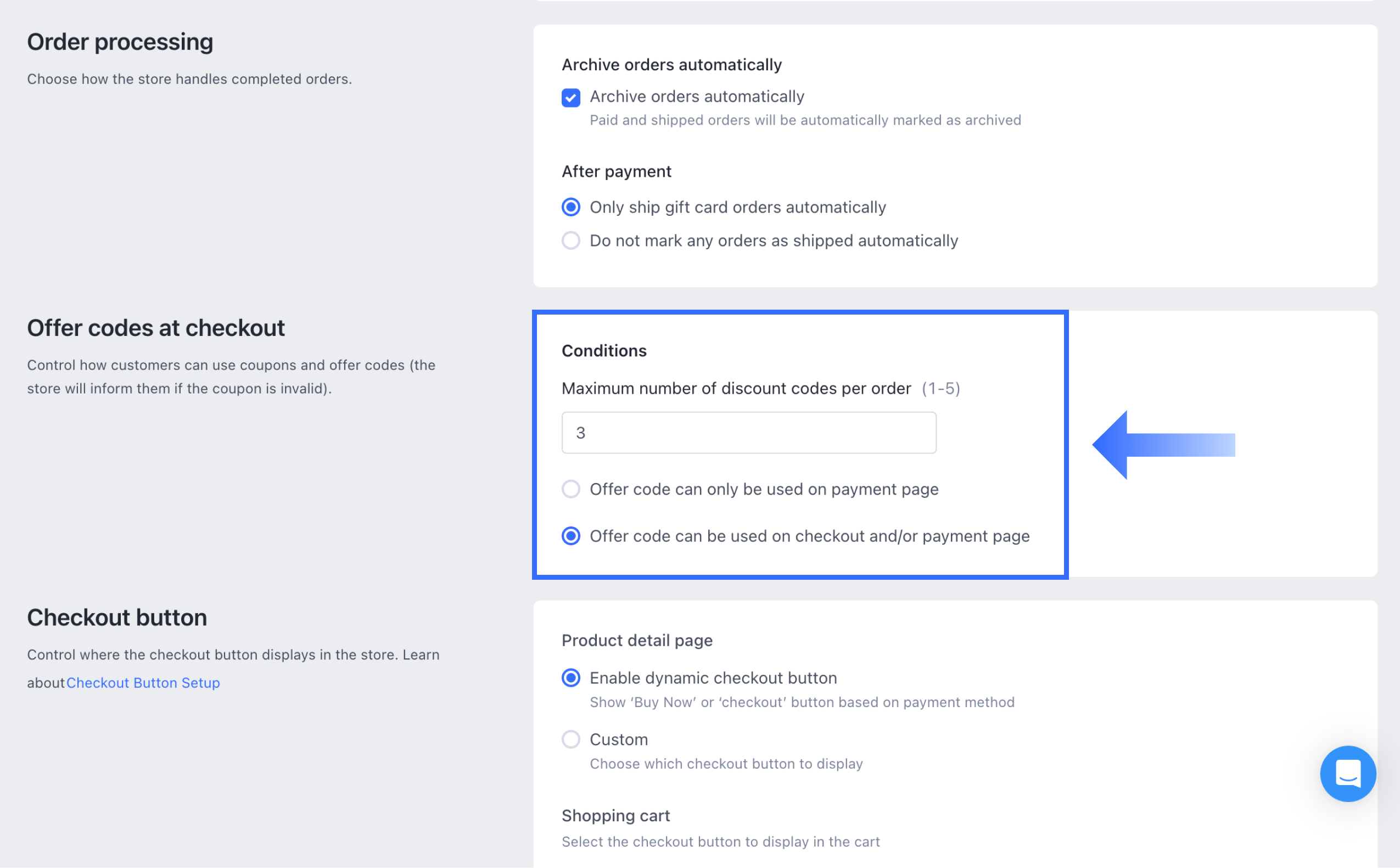Click the Product detail page label

click(636, 641)
